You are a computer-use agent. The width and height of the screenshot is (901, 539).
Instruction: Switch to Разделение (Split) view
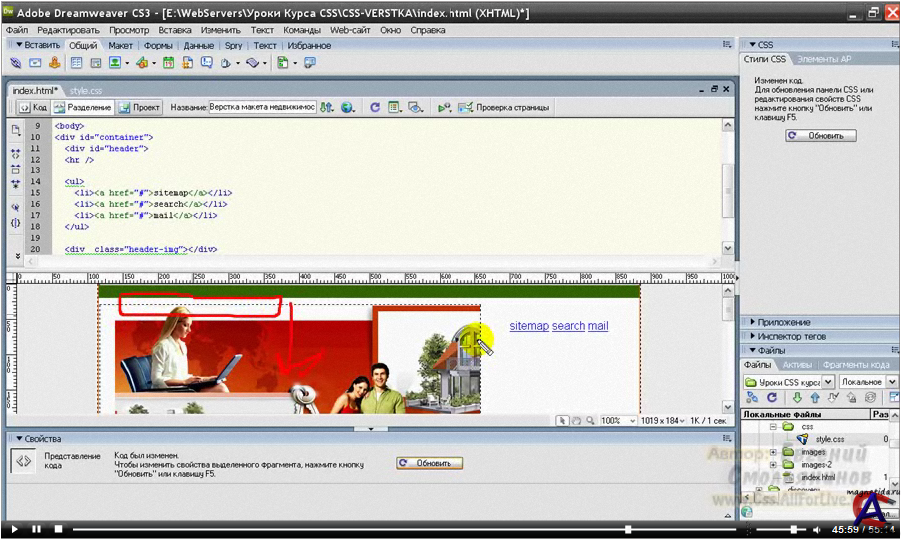coord(83,107)
